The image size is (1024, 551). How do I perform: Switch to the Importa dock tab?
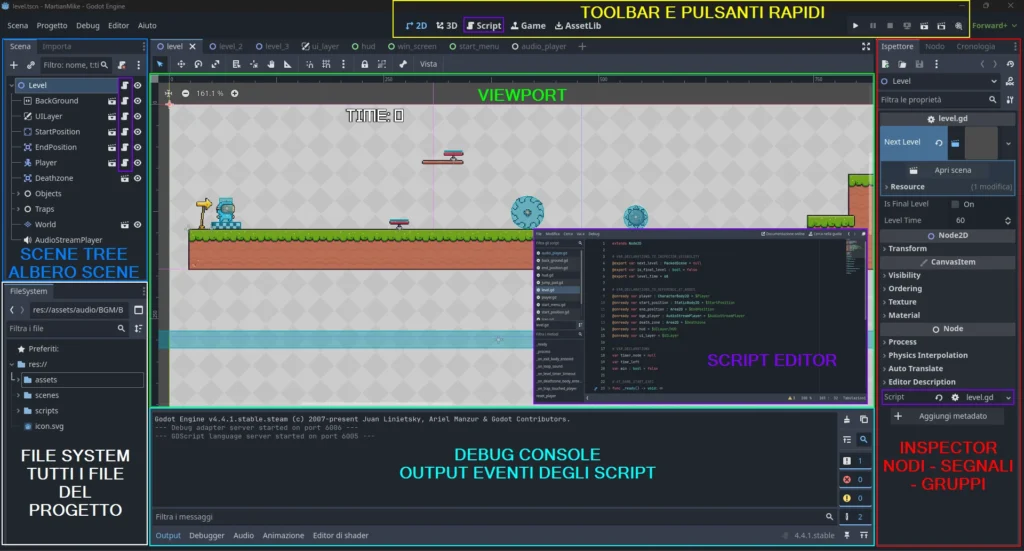[x=57, y=46]
